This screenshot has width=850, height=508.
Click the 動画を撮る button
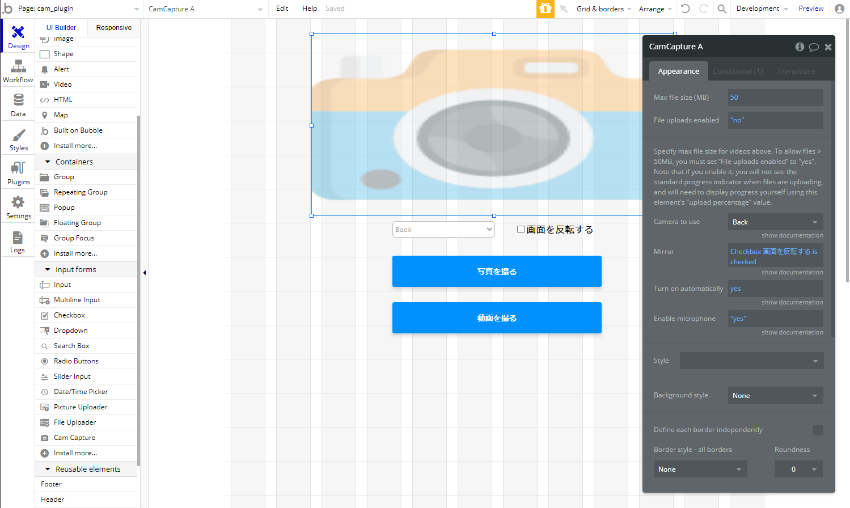coord(497,318)
